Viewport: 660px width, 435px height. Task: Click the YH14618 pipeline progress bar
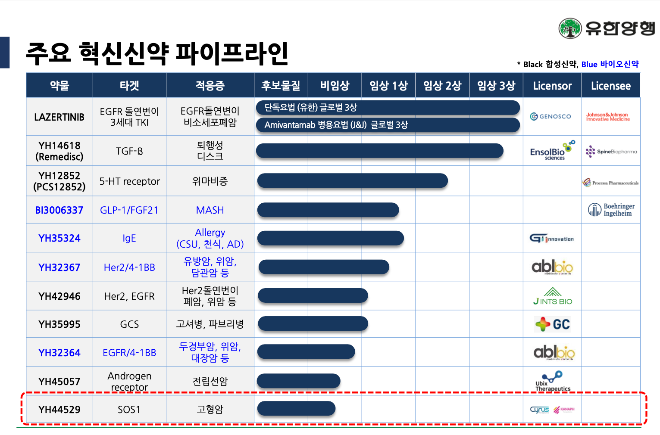[380, 151]
